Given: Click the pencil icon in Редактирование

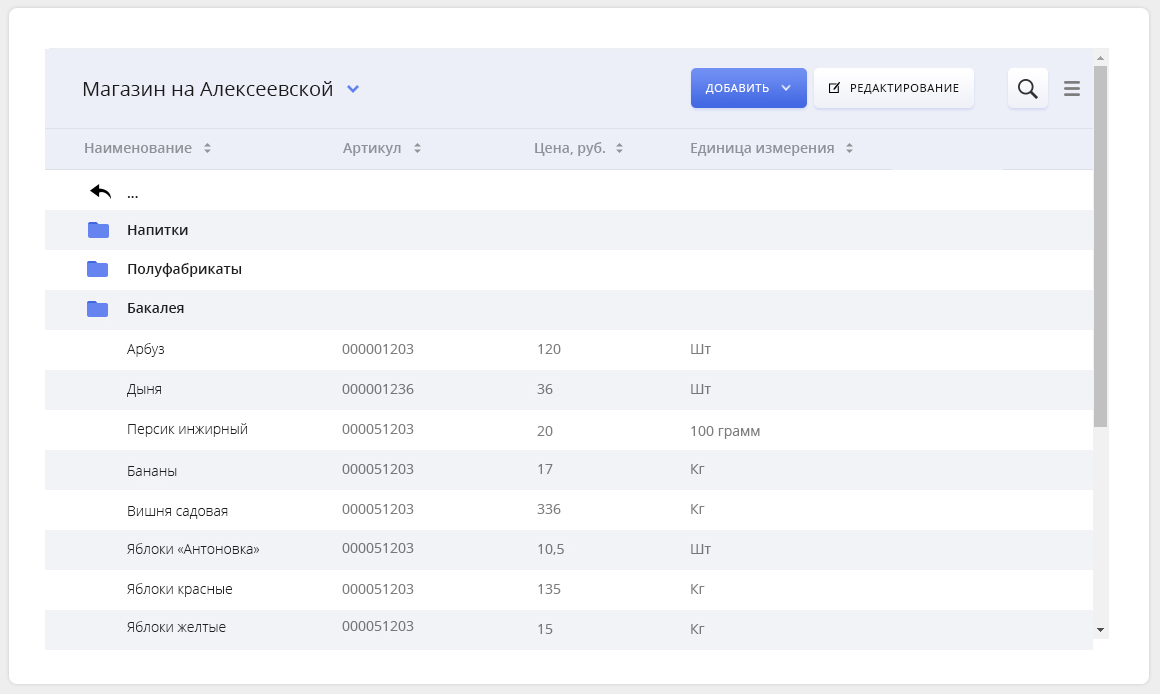Looking at the screenshot, I should click(x=834, y=88).
